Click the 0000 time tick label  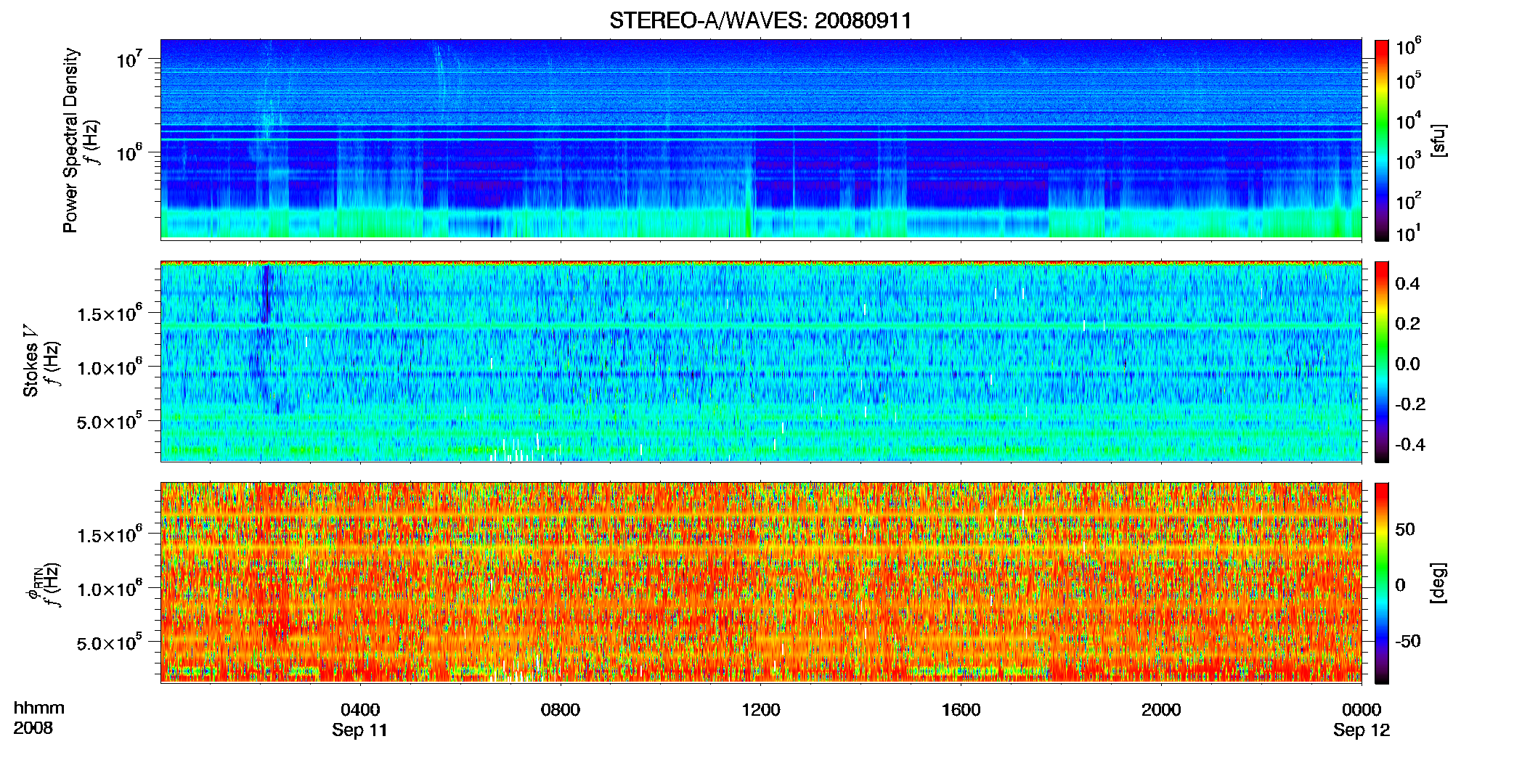point(1362,710)
